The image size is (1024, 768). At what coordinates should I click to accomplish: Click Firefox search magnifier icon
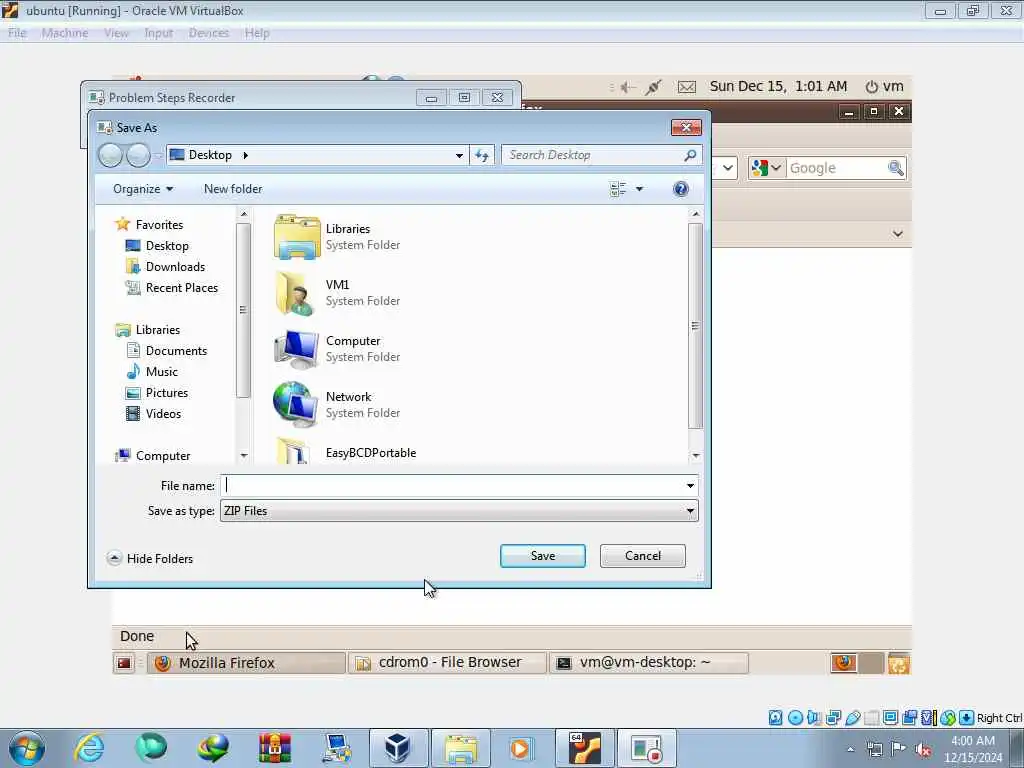click(x=896, y=168)
